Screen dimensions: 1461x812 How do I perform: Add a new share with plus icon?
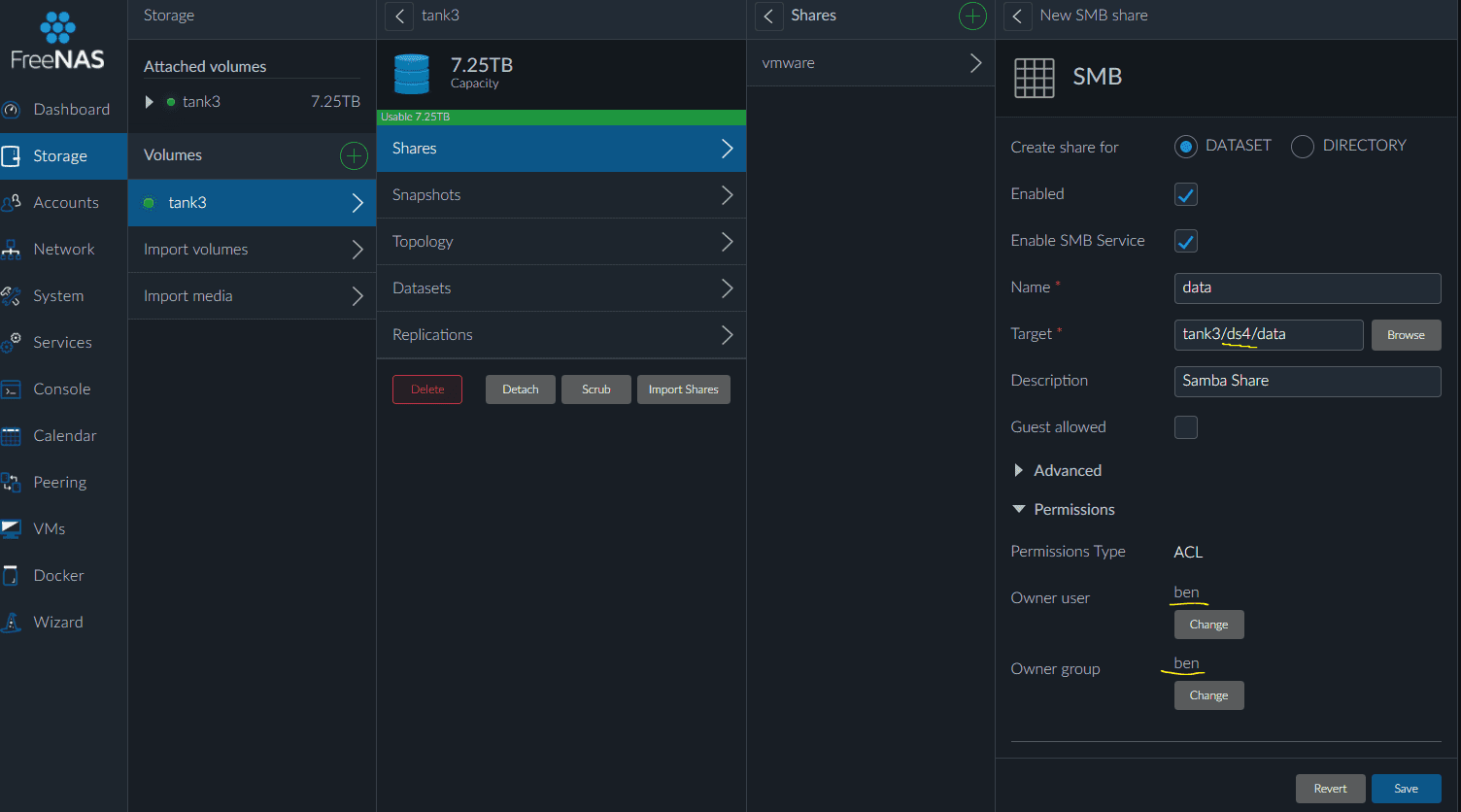[972, 16]
